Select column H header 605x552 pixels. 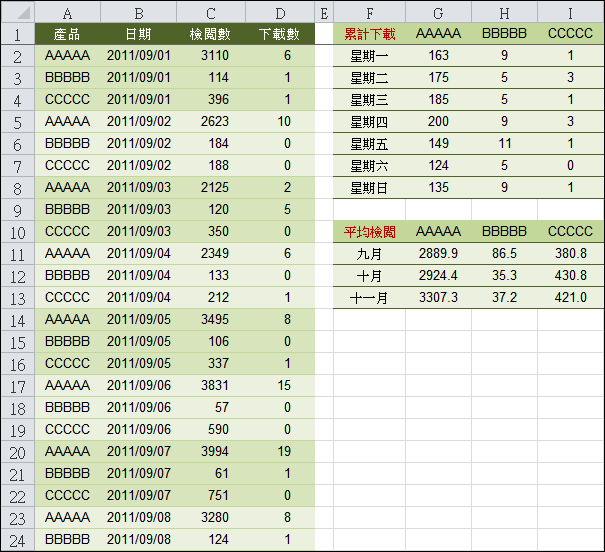(x=504, y=12)
